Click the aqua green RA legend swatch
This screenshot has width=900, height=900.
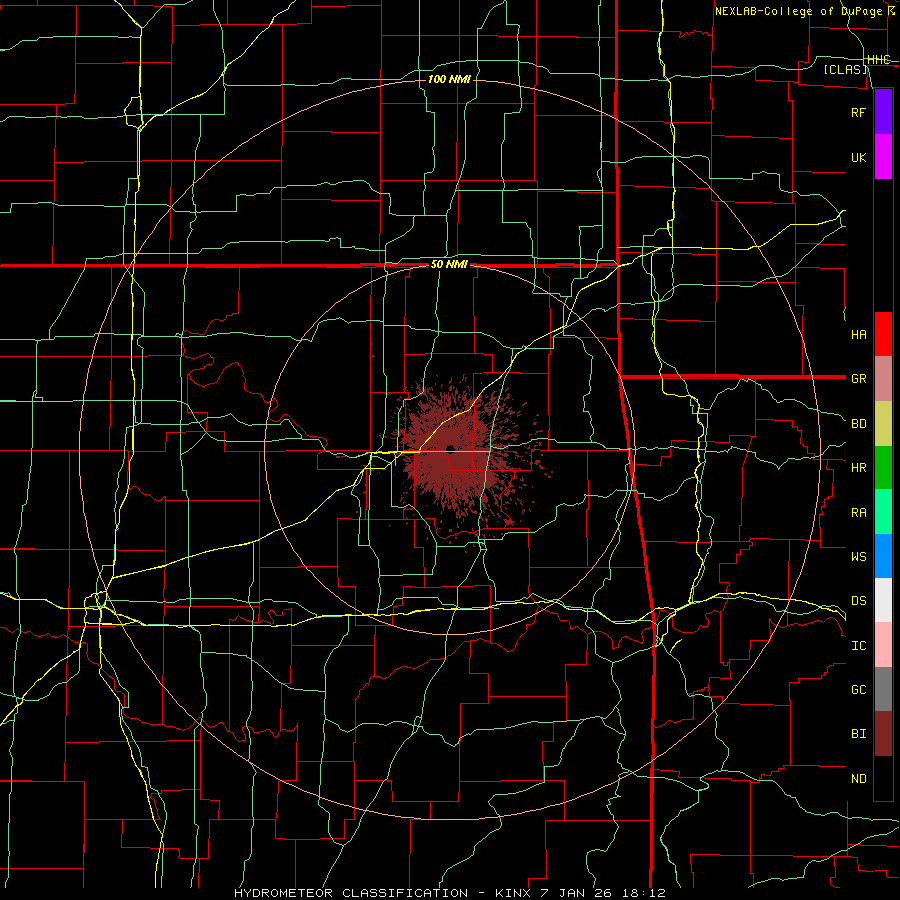pyautogui.click(x=883, y=512)
